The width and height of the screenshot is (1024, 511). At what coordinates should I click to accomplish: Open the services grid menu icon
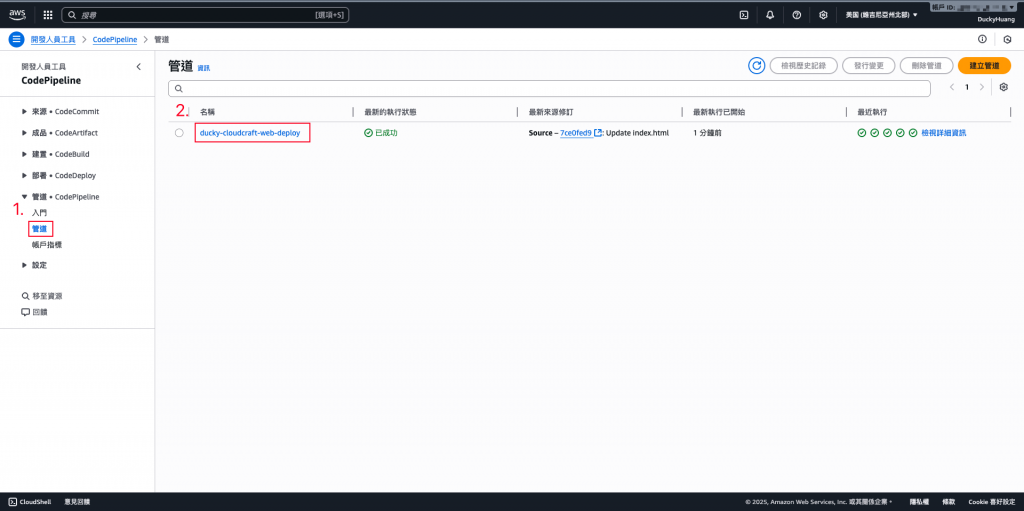(x=48, y=14)
